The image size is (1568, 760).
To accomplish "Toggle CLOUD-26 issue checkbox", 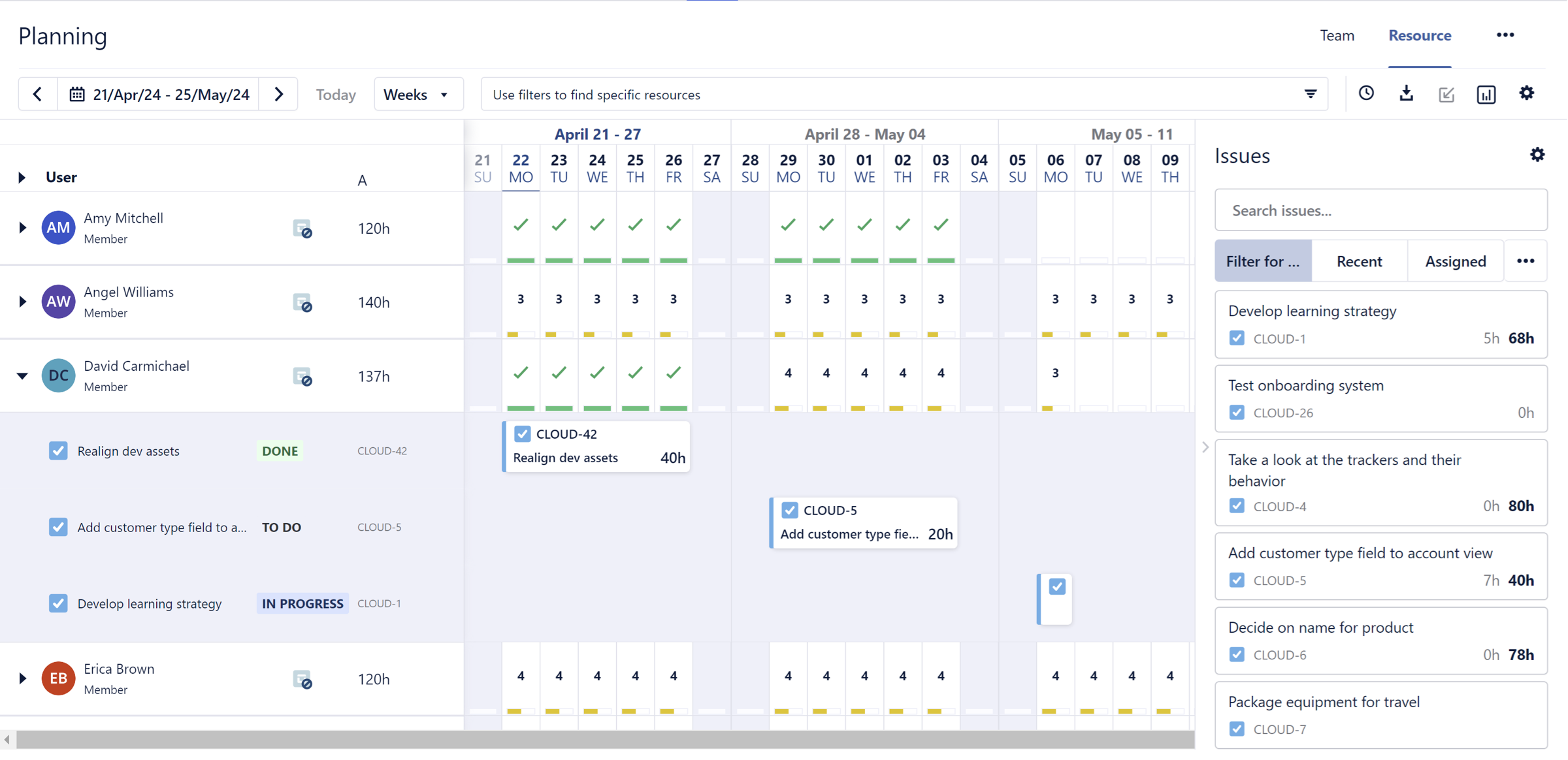I will [1237, 413].
